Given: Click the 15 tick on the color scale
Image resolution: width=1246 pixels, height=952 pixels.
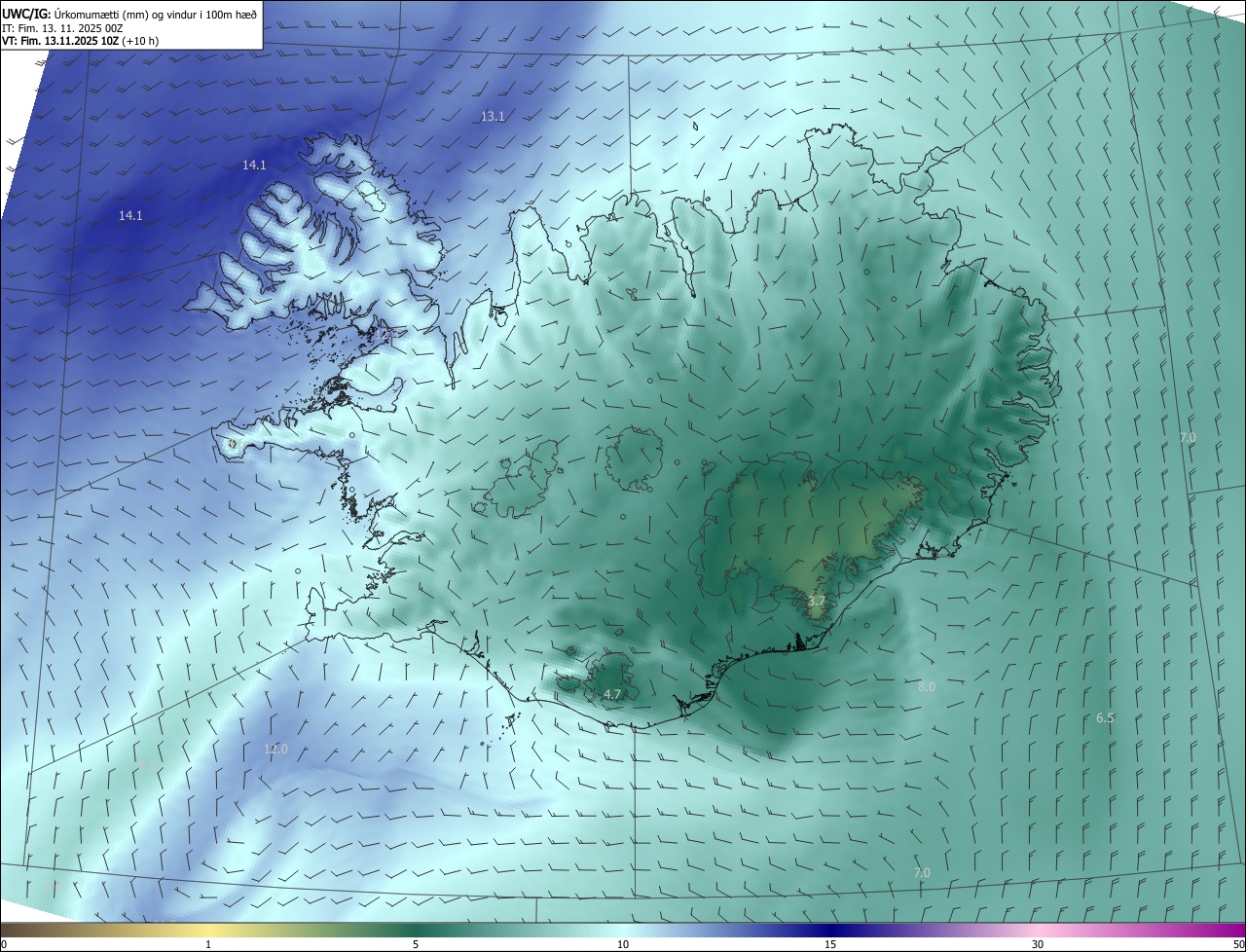Looking at the screenshot, I should click(x=830, y=944).
